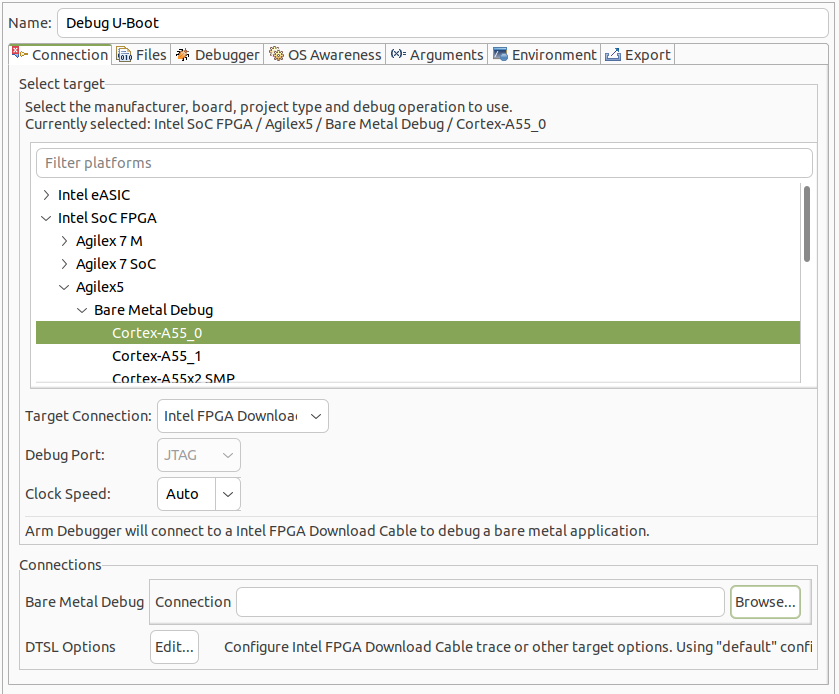The image size is (839, 694).
Task: Click the Filter platforms search field
Action: point(424,163)
